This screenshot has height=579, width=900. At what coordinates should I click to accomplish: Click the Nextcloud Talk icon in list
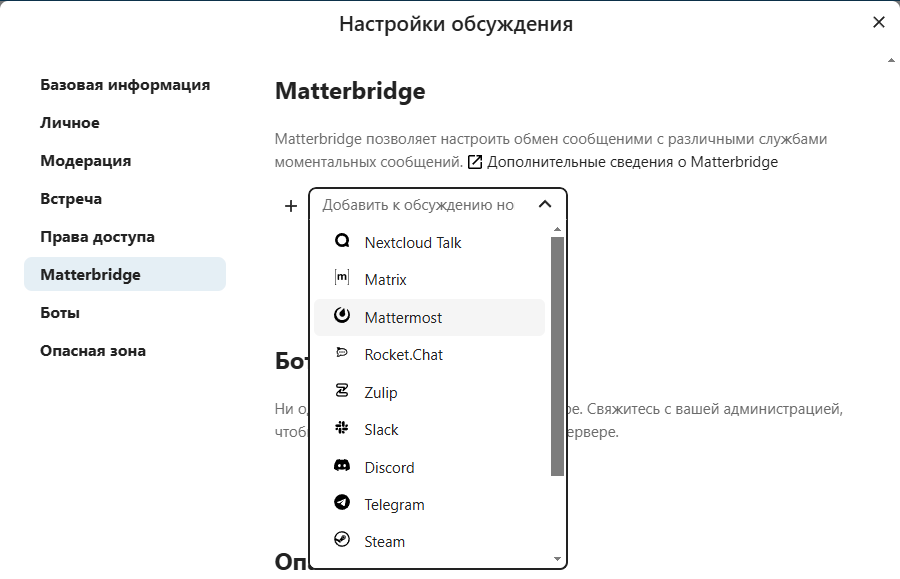point(342,242)
